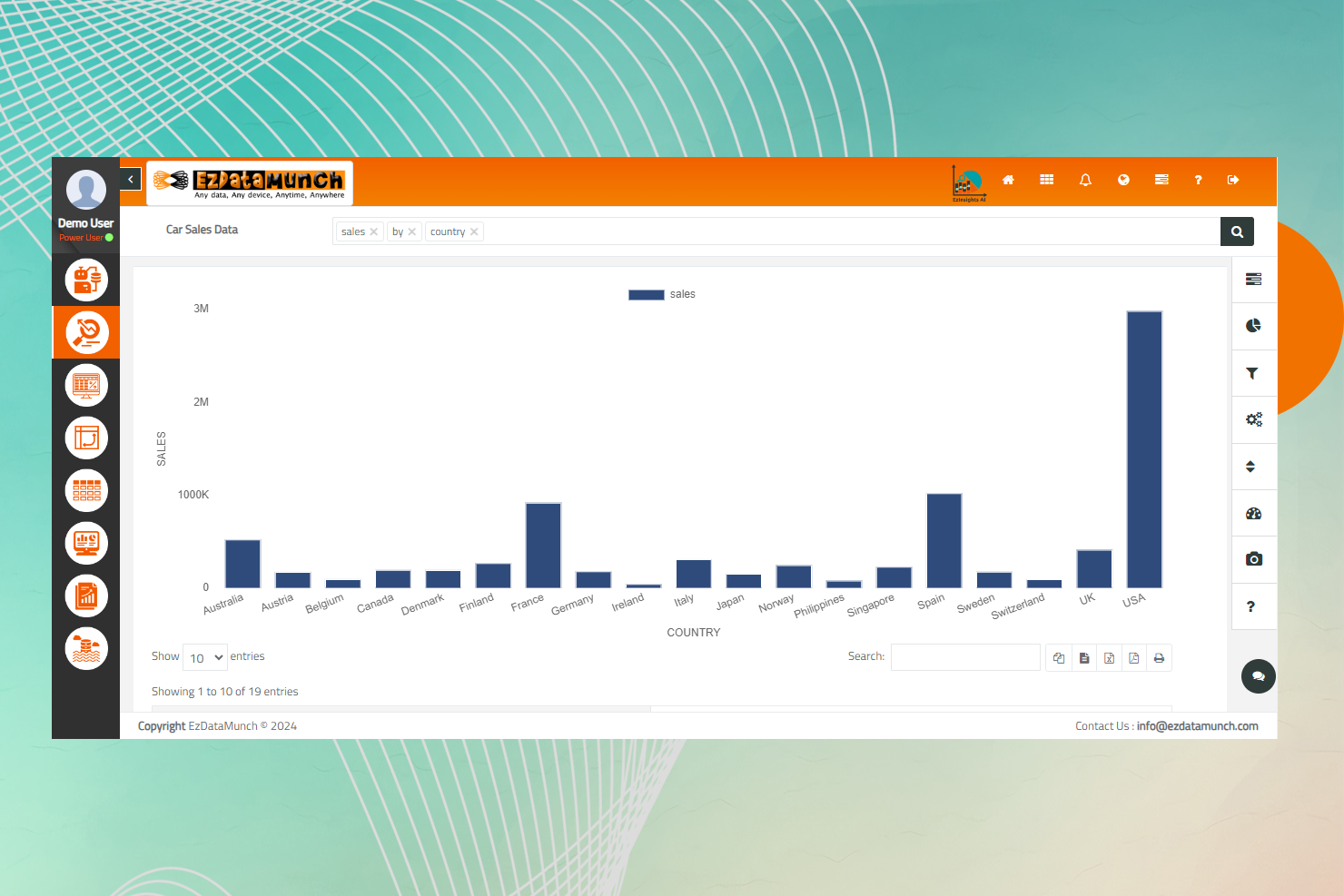This screenshot has width=1344, height=896.
Task: Remove the 'country' search tag
Action: click(474, 232)
